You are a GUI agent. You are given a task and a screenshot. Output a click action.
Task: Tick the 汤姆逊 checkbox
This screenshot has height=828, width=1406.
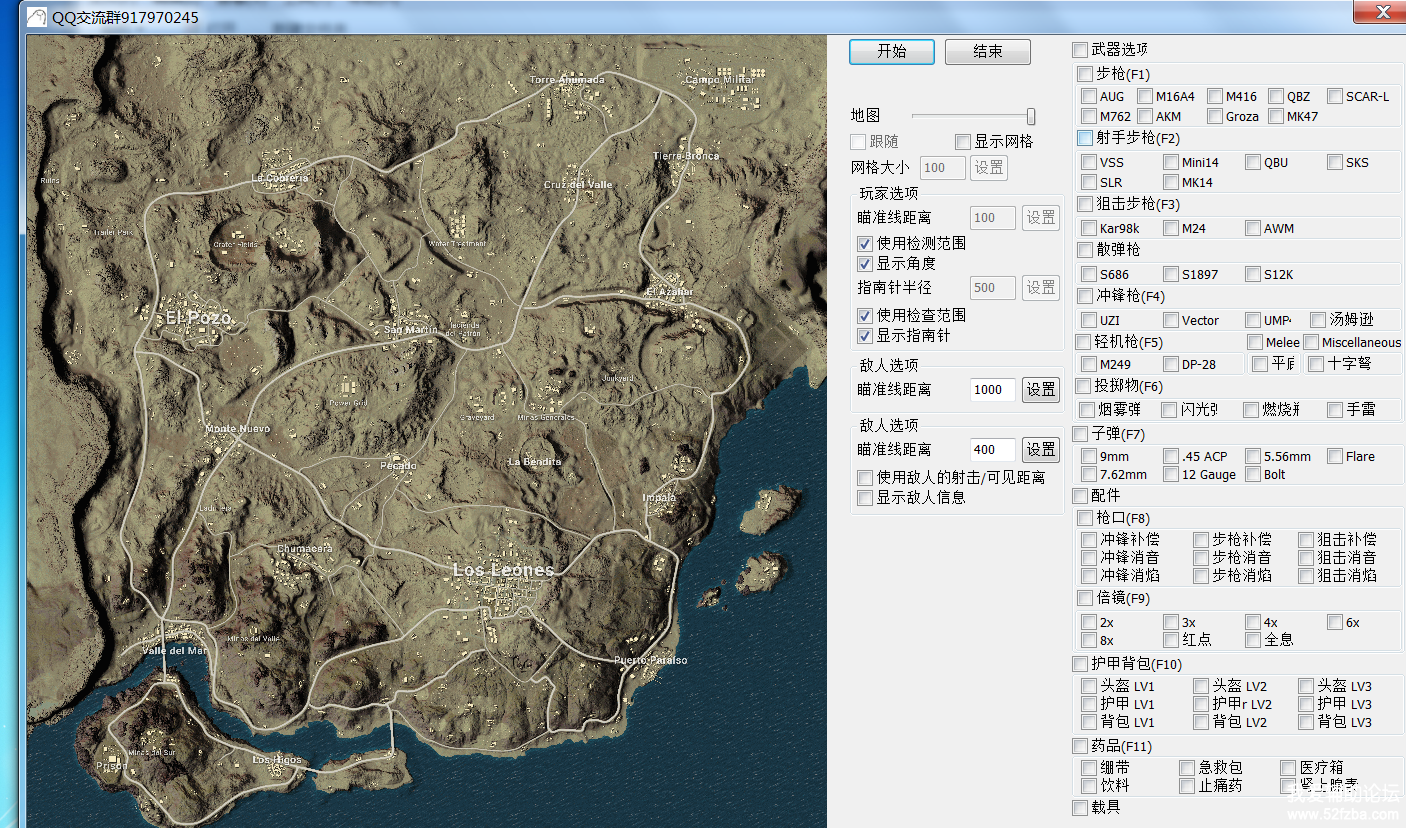pos(1317,320)
